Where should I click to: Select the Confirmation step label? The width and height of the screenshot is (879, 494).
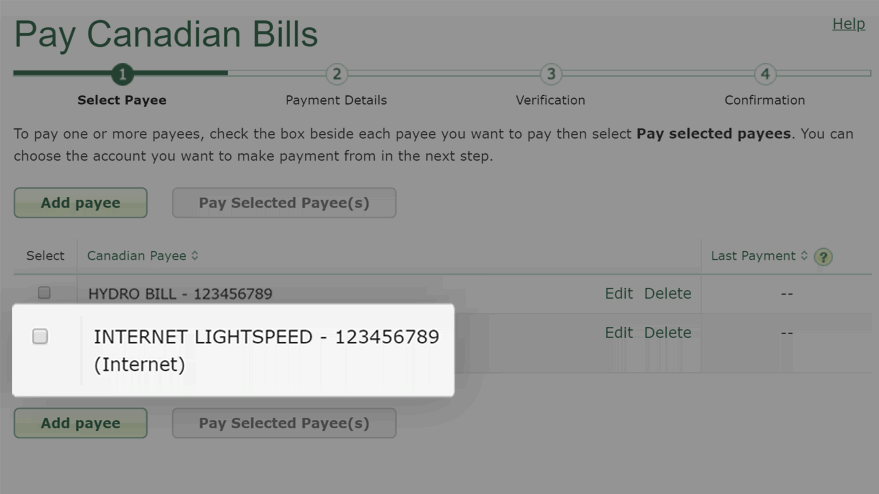(x=765, y=100)
